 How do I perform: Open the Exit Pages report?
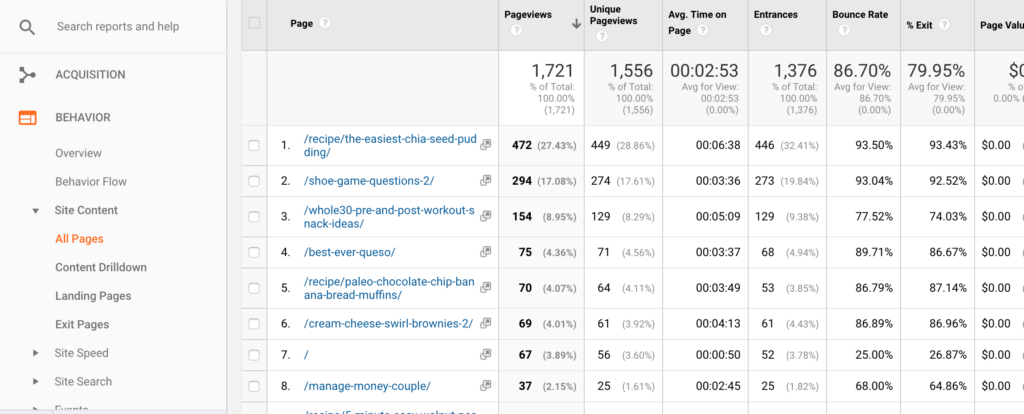(x=82, y=325)
